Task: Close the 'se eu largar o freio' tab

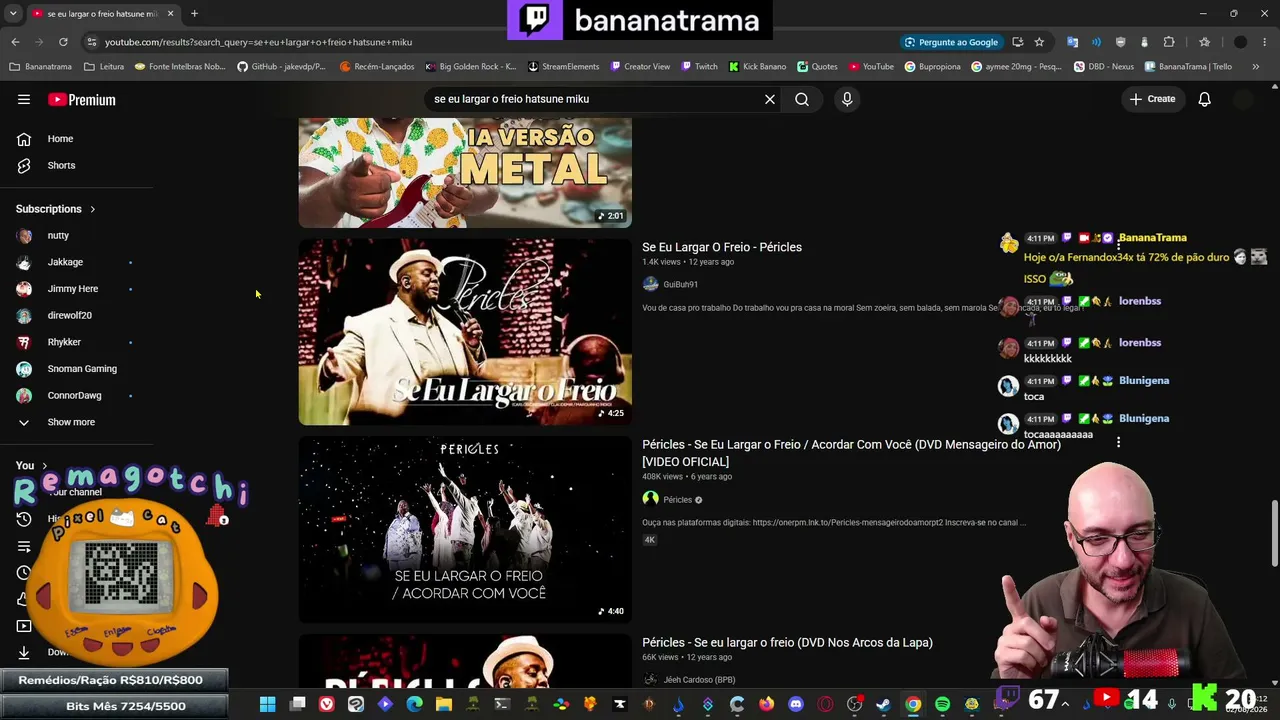Action: [170, 14]
